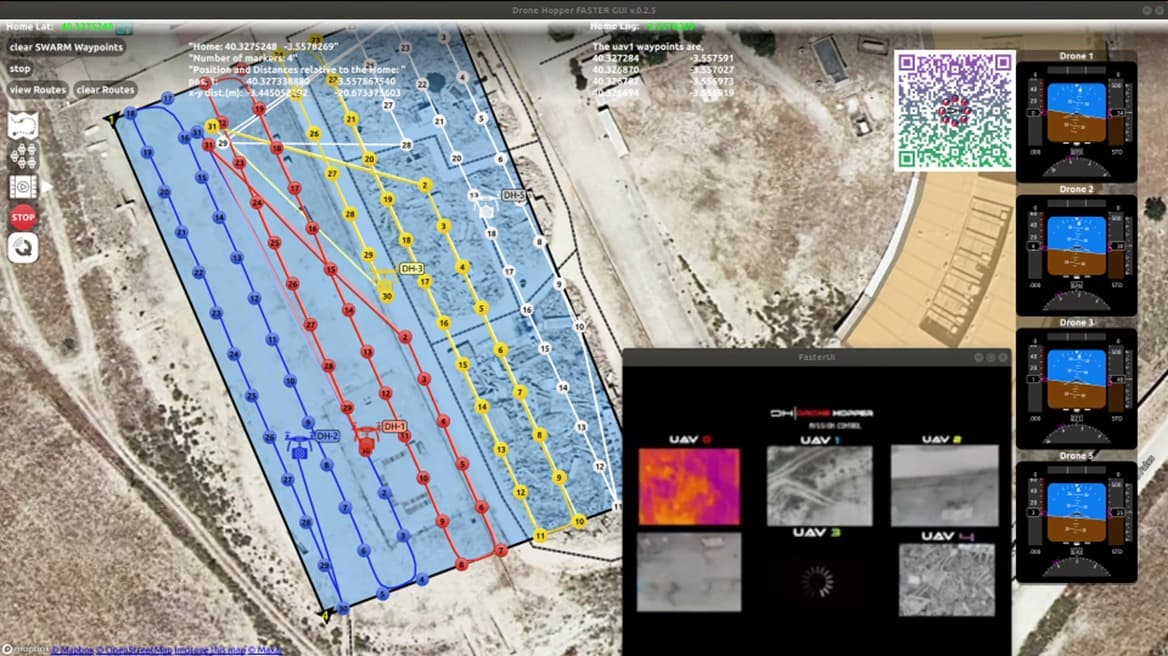The height and width of the screenshot is (656, 1168).
Task: Open the UAV 0 thermal camera feed
Action: (689, 486)
